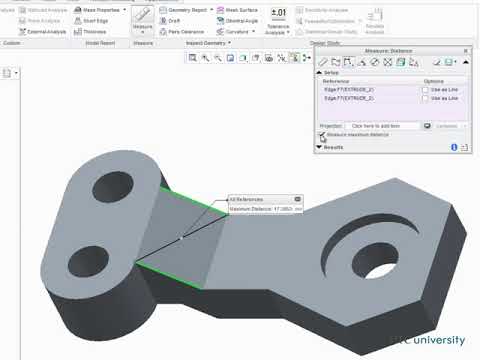Collapse the All References callout
480x360 pixels.
[x=298, y=199]
